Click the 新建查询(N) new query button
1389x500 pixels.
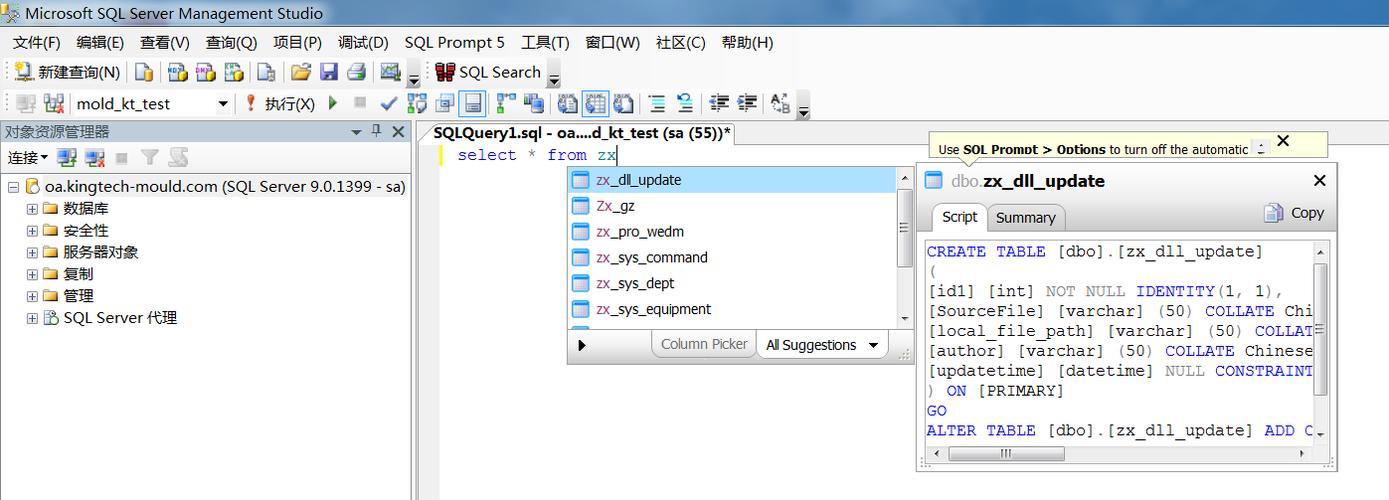tap(69, 72)
